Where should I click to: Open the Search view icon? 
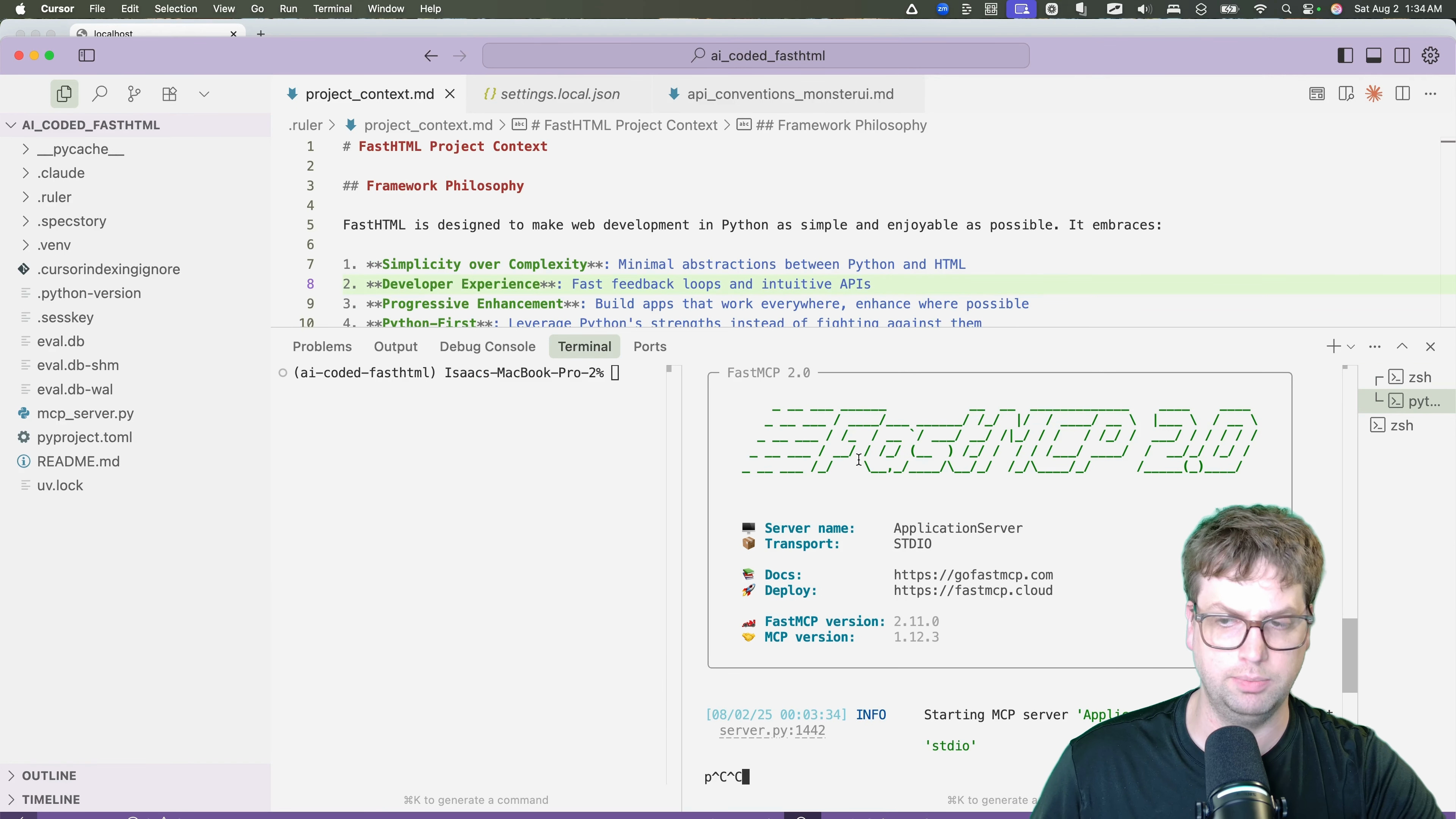click(99, 94)
